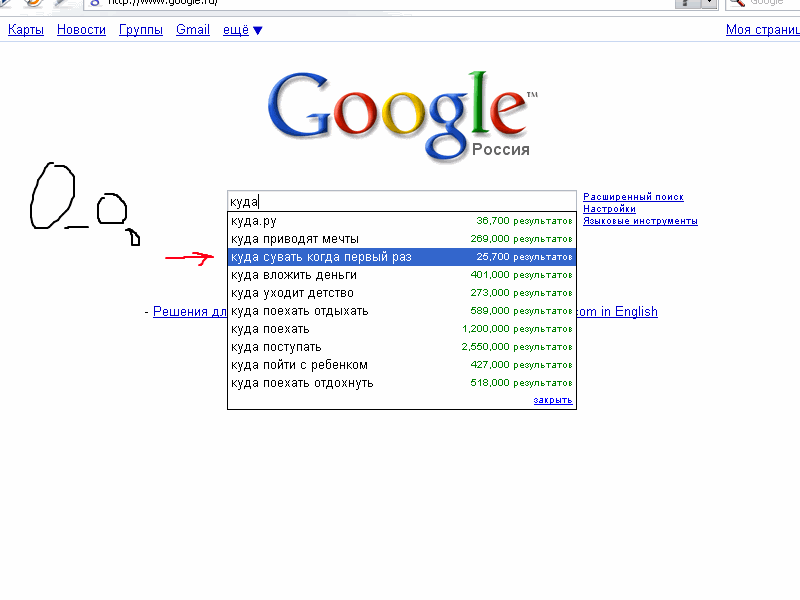Close suggestions with закрыть link
The width and height of the screenshot is (800, 600).
tap(553, 400)
